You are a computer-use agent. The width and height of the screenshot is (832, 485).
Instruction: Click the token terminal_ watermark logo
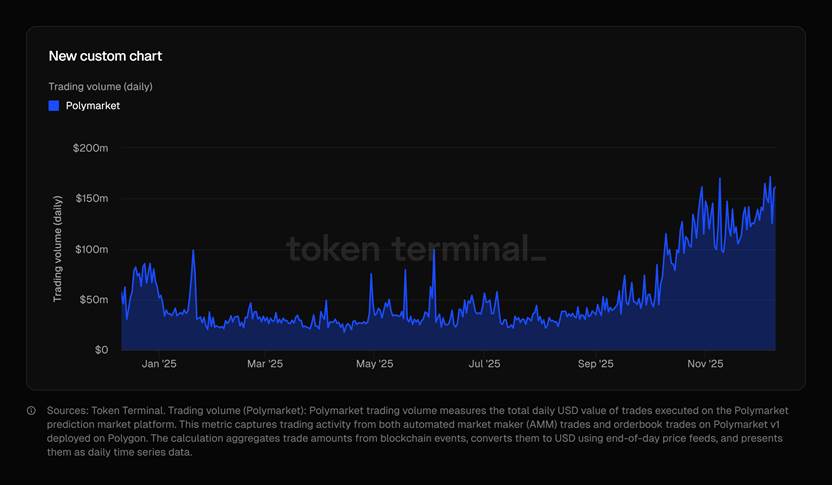(x=416, y=248)
